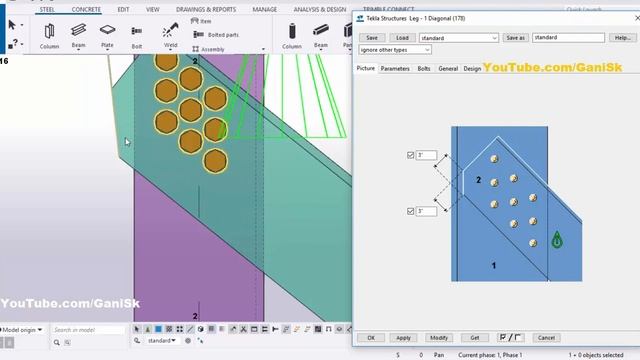Click the selection arrow cursor icon
Image resolution: width=640 pixels, height=360 pixels.
12,25
